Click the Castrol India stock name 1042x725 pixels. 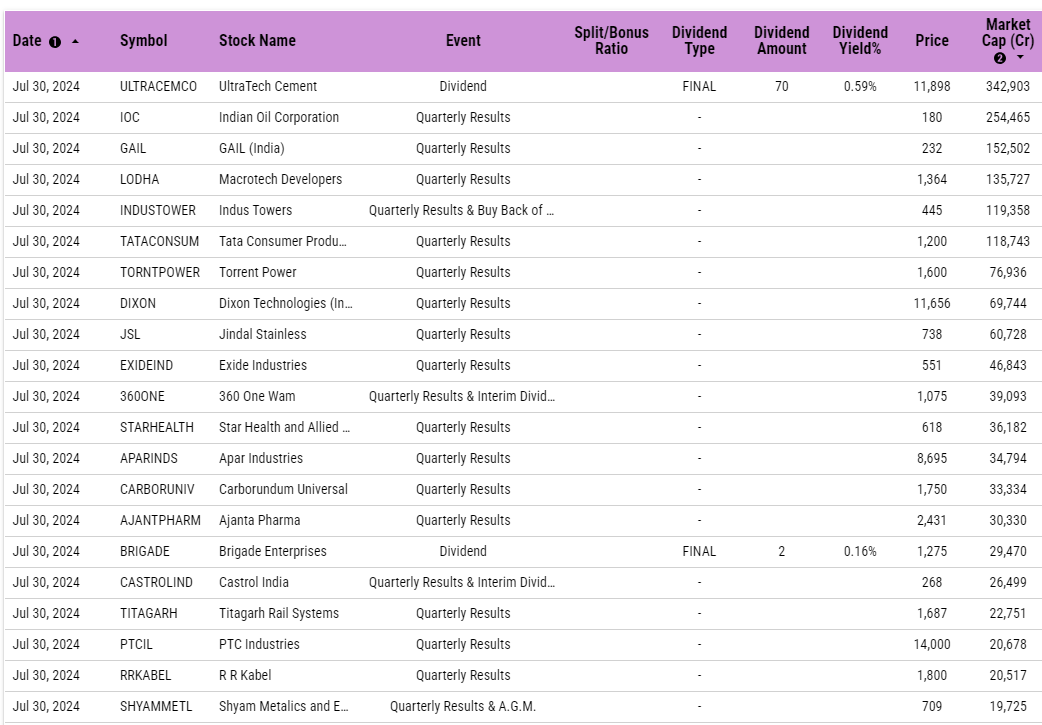coord(254,583)
